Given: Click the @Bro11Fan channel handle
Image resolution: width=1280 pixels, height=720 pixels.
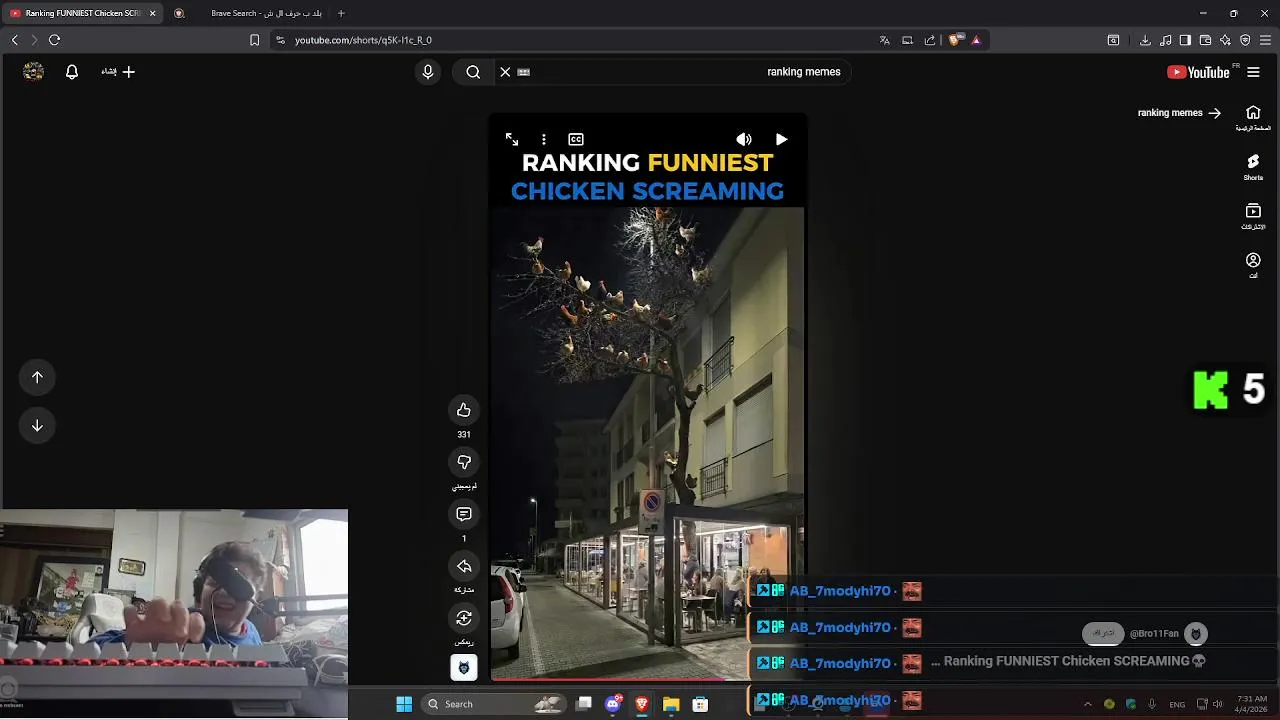Looking at the screenshot, I should coord(1154,634).
